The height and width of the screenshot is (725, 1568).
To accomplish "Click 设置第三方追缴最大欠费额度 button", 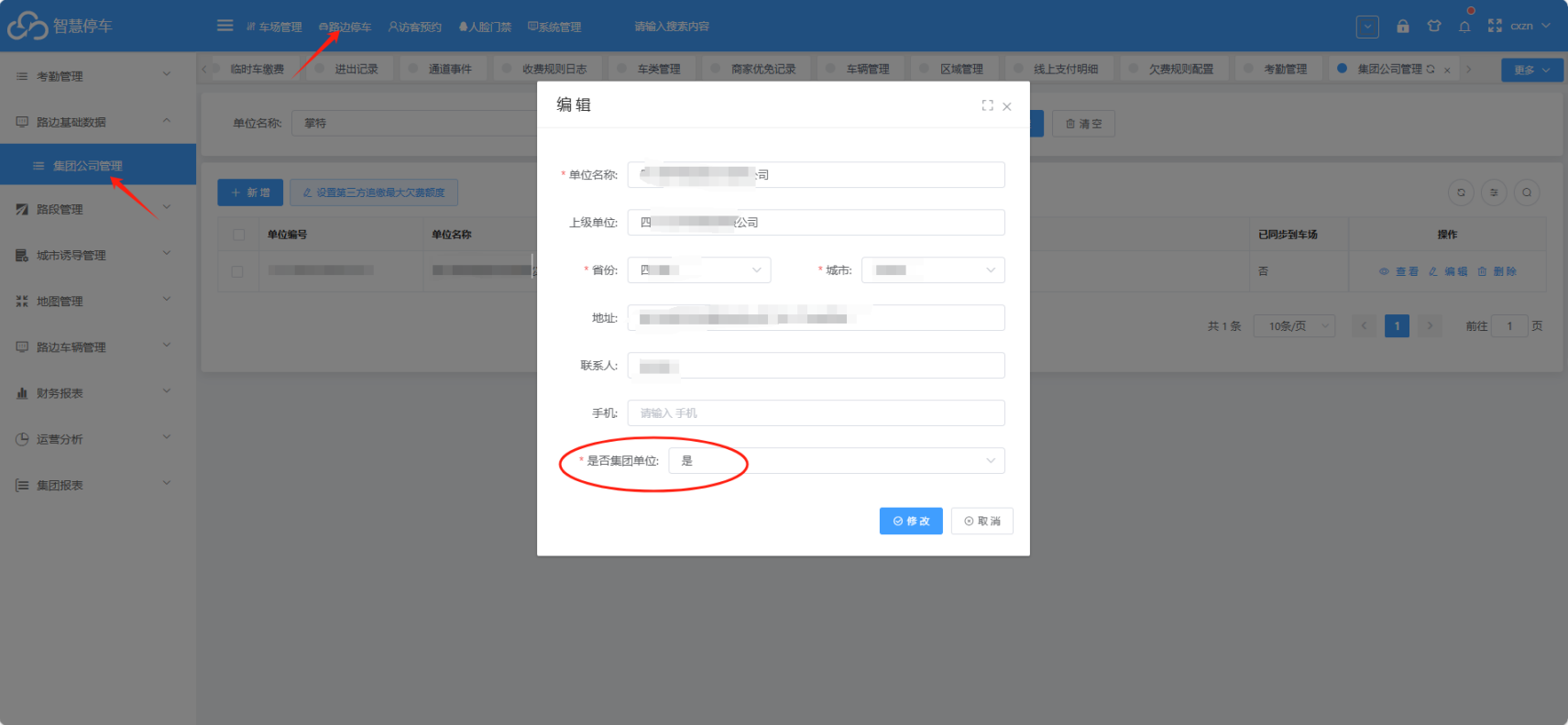I will click(x=374, y=192).
